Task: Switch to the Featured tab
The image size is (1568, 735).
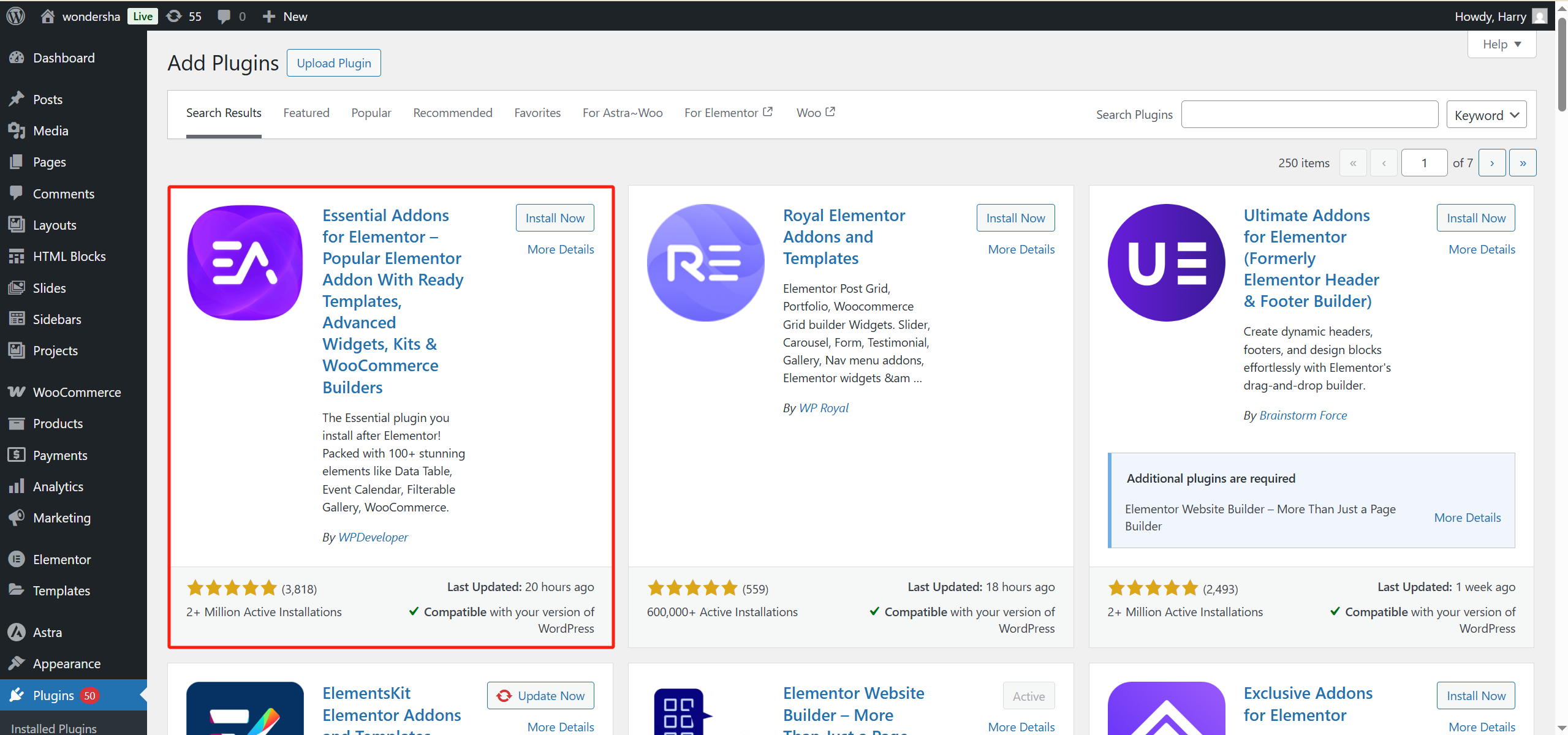Action: click(x=306, y=113)
